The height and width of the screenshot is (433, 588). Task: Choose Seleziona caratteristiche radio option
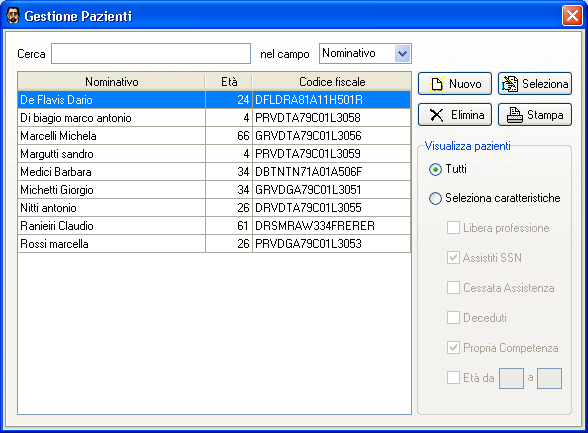pos(435,198)
